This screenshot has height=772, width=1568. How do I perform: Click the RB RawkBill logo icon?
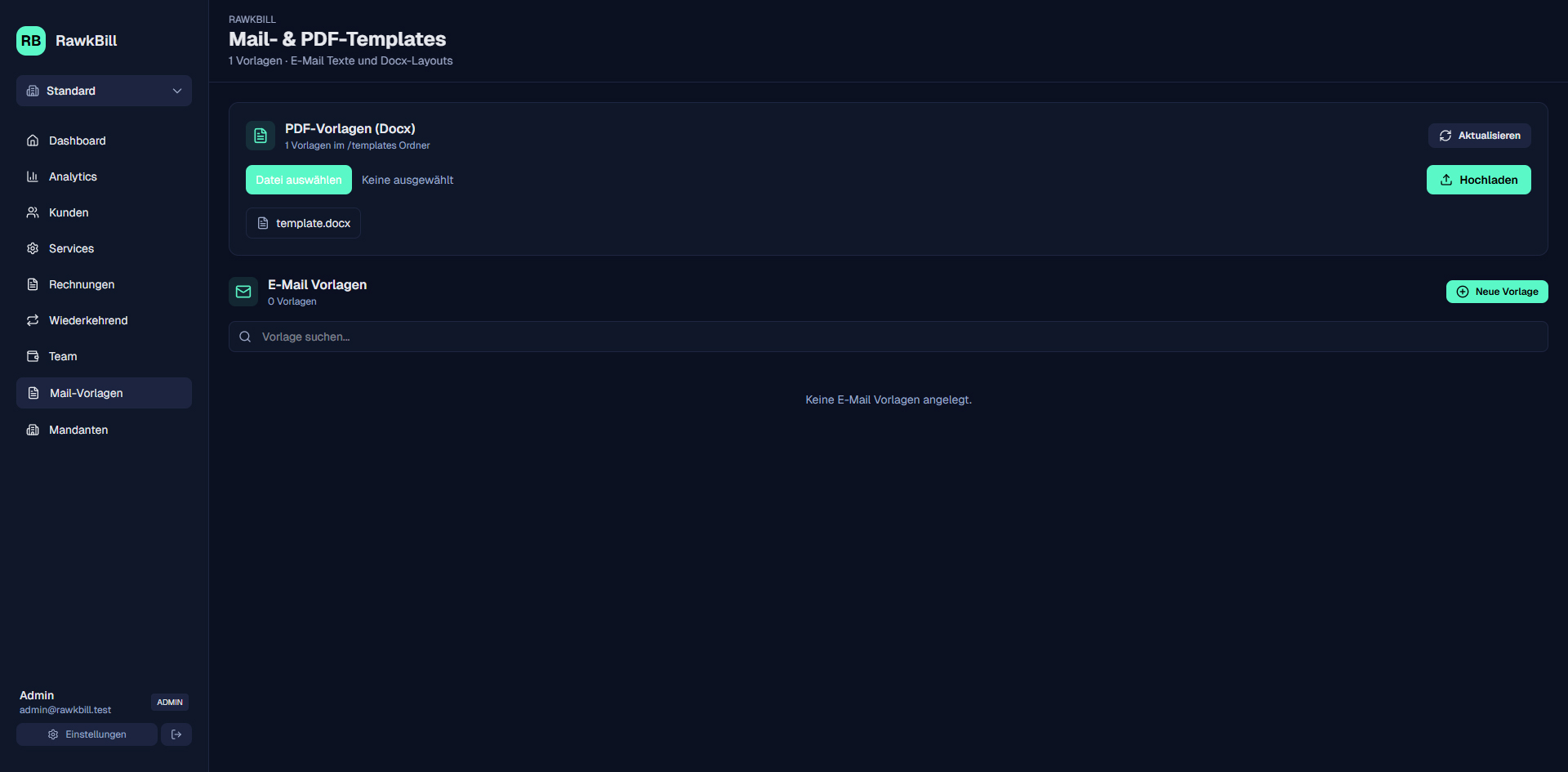pos(31,41)
